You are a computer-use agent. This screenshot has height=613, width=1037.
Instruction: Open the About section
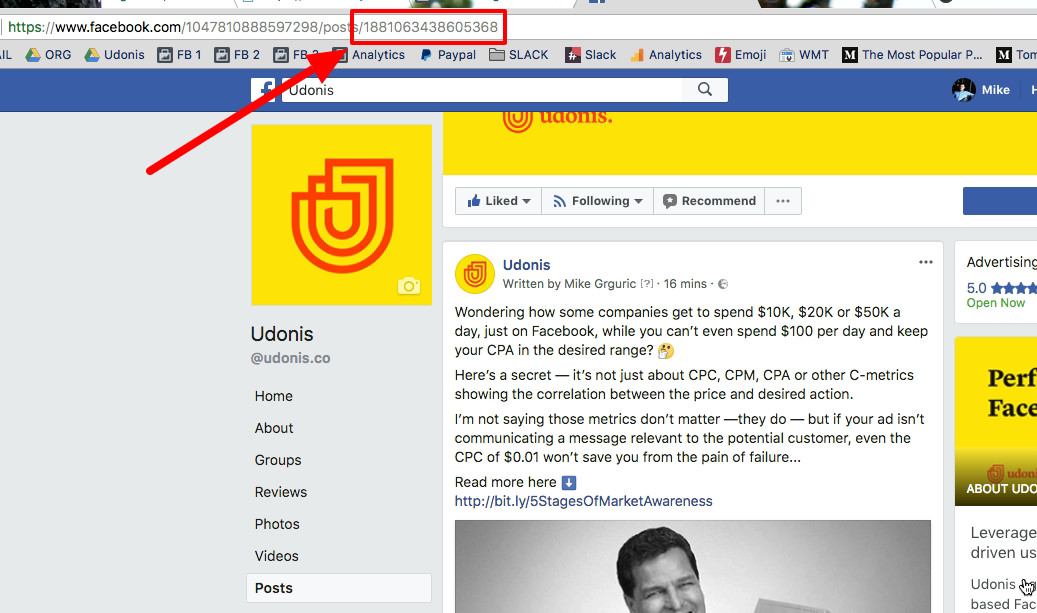(274, 428)
